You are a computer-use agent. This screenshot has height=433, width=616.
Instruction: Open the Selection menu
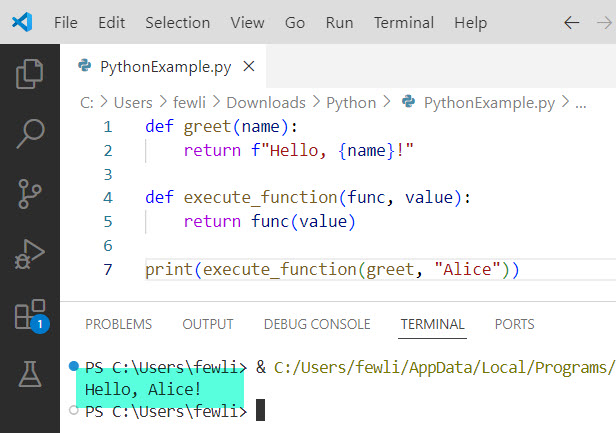[178, 23]
